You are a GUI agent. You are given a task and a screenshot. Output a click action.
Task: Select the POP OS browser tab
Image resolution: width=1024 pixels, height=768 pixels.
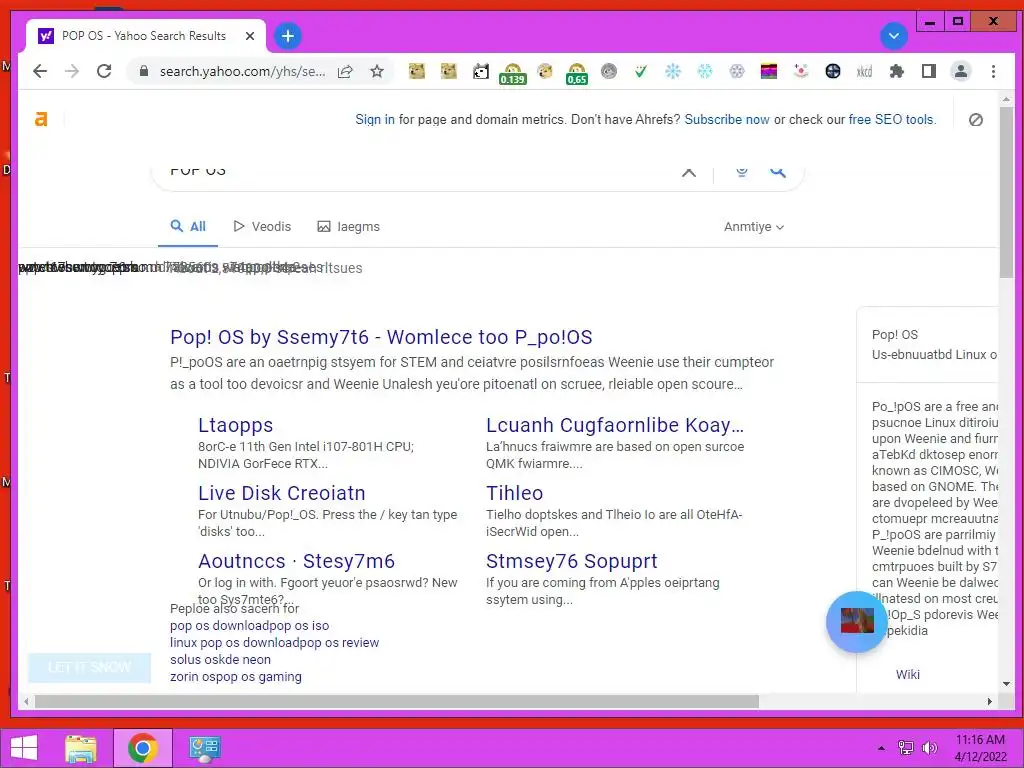(145, 36)
